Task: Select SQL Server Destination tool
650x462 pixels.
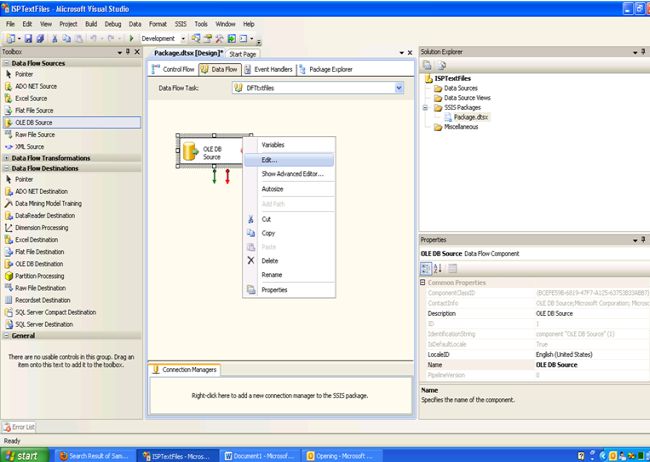Action: [44, 324]
